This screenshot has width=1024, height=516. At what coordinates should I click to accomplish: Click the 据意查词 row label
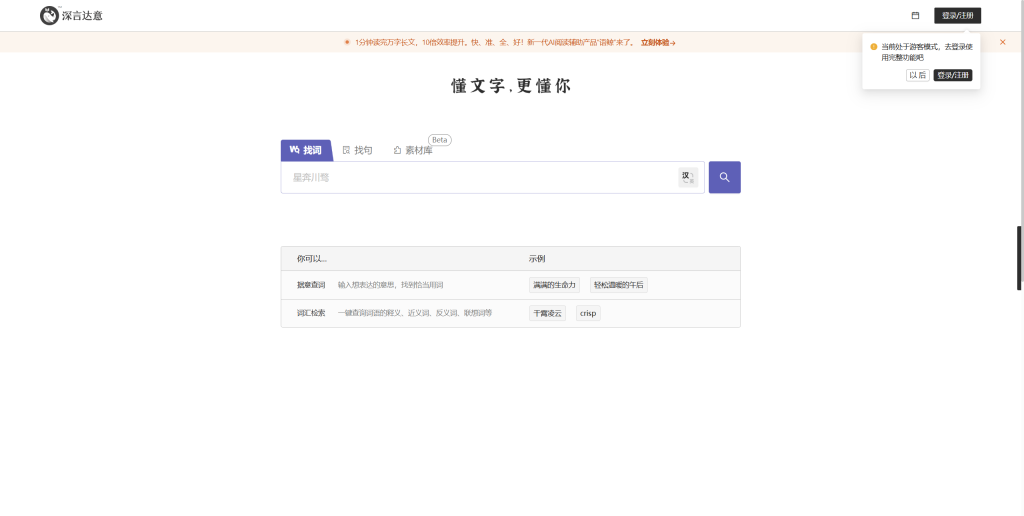[311, 285]
